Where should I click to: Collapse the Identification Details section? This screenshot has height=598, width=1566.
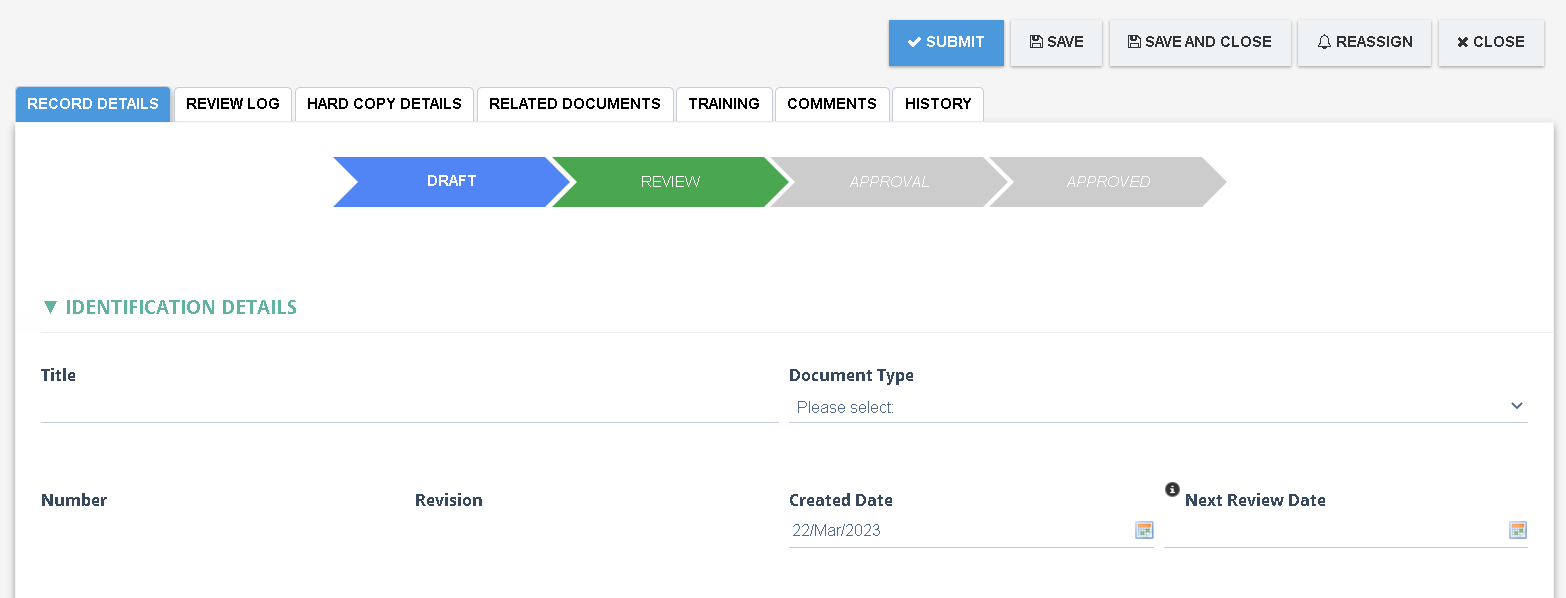tap(49, 307)
